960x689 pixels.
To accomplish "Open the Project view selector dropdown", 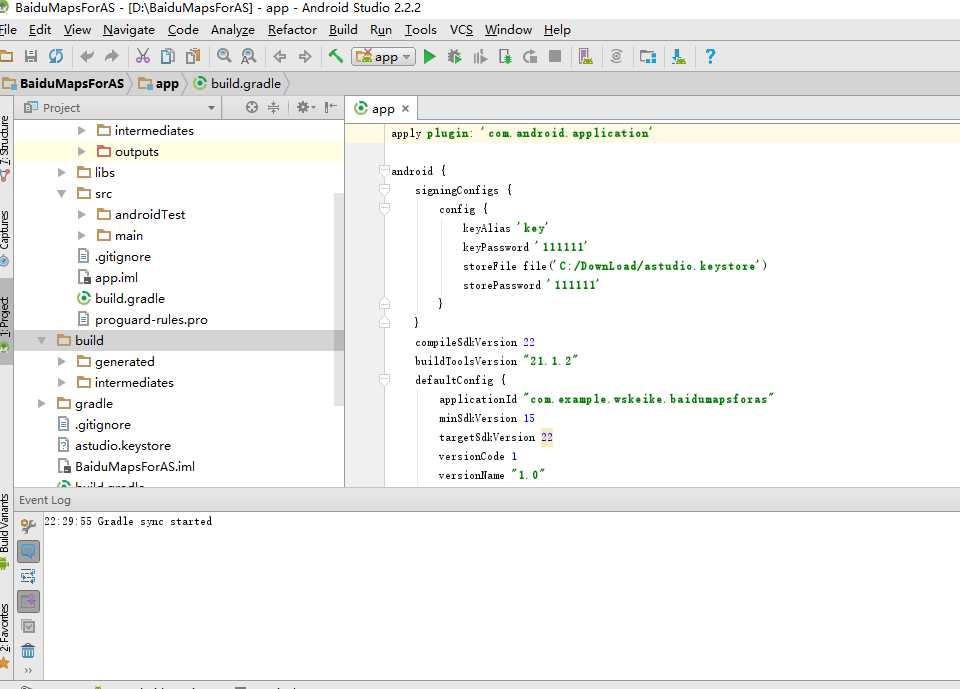I will coord(119,107).
